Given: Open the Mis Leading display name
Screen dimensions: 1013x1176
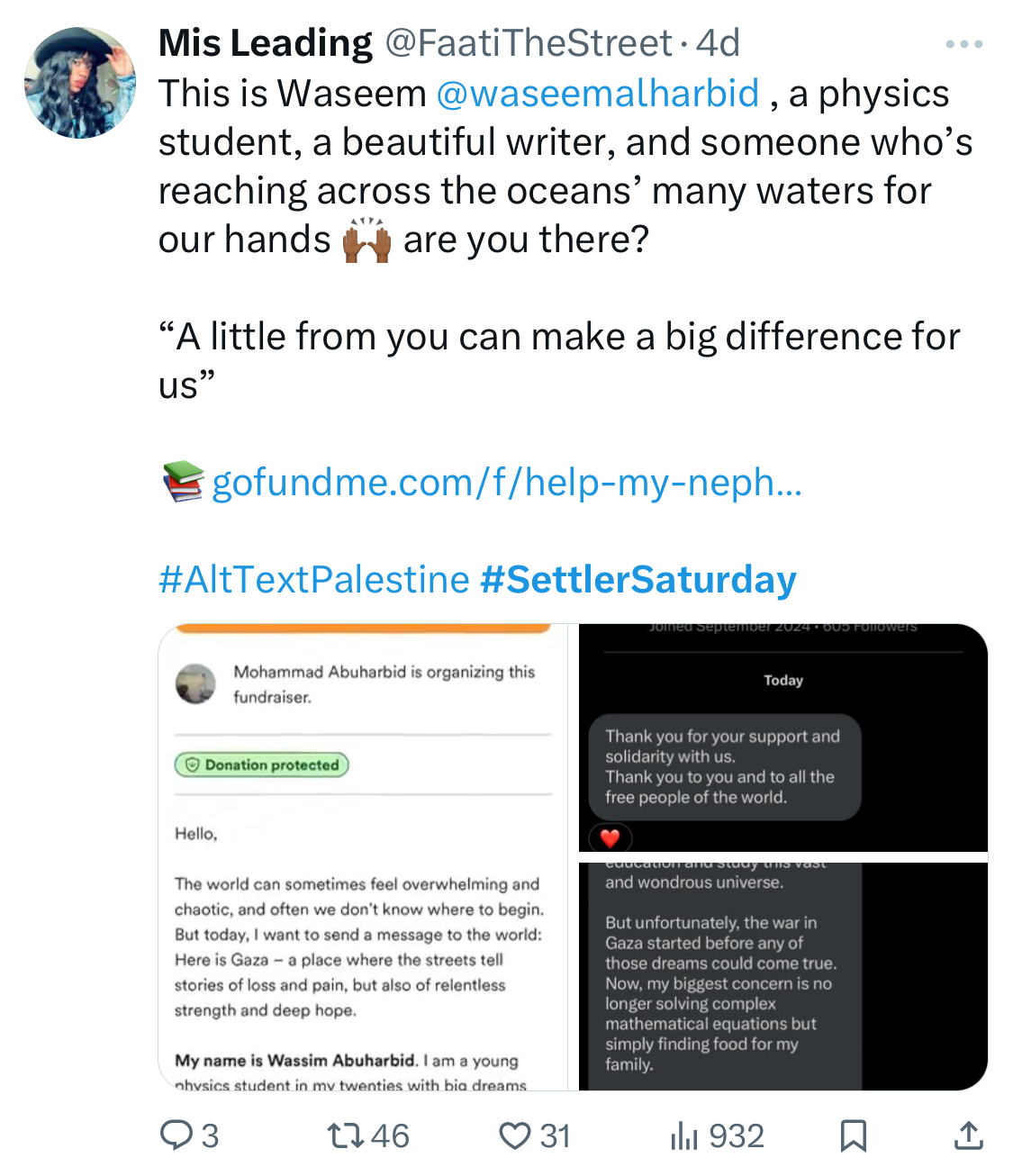Looking at the screenshot, I should tap(266, 43).
